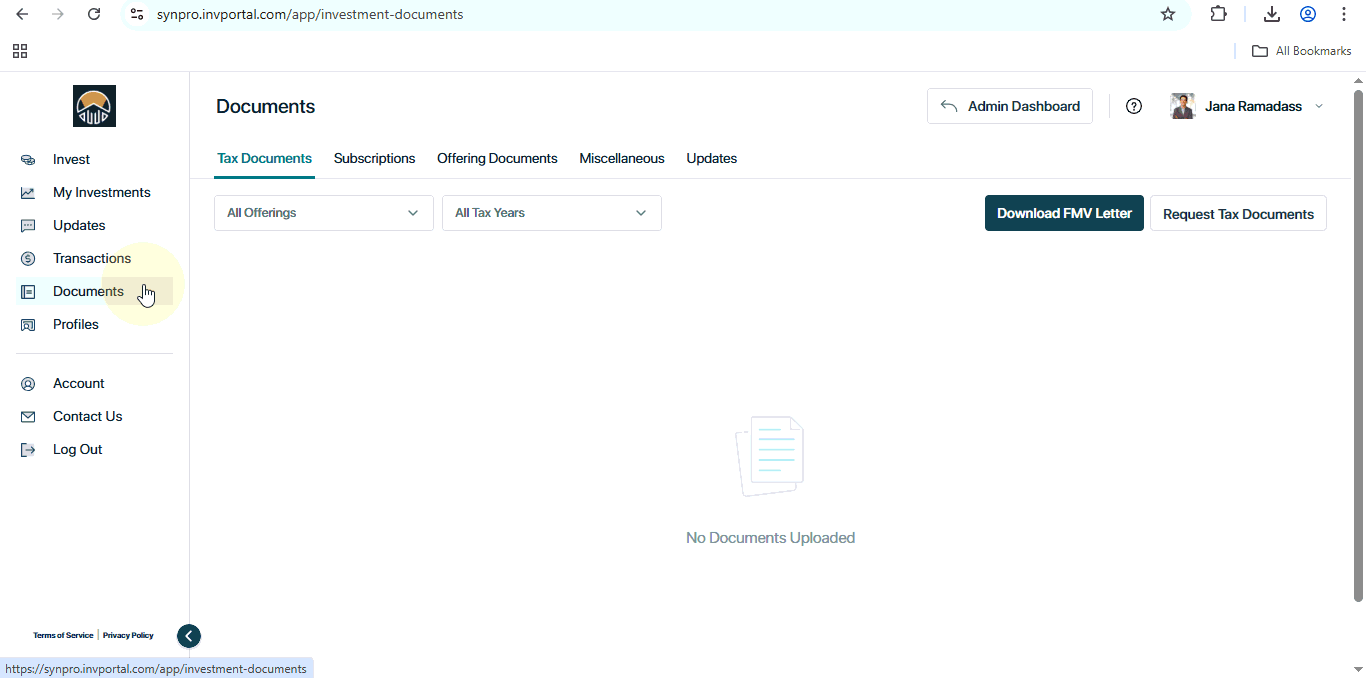The height and width of the screenshot is (678, 1366).
Task: Open the Privacy Policy link
Action: point(128,636)
